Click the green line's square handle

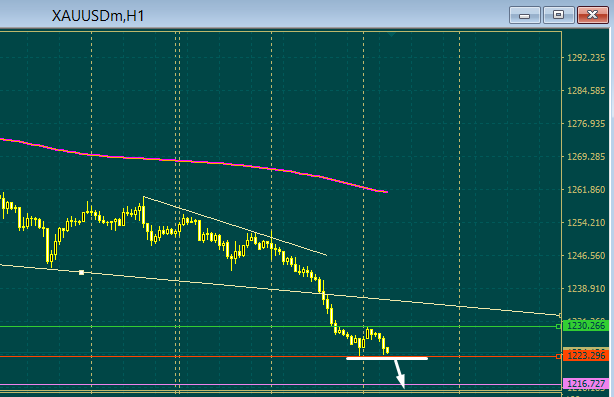(558, 326)
